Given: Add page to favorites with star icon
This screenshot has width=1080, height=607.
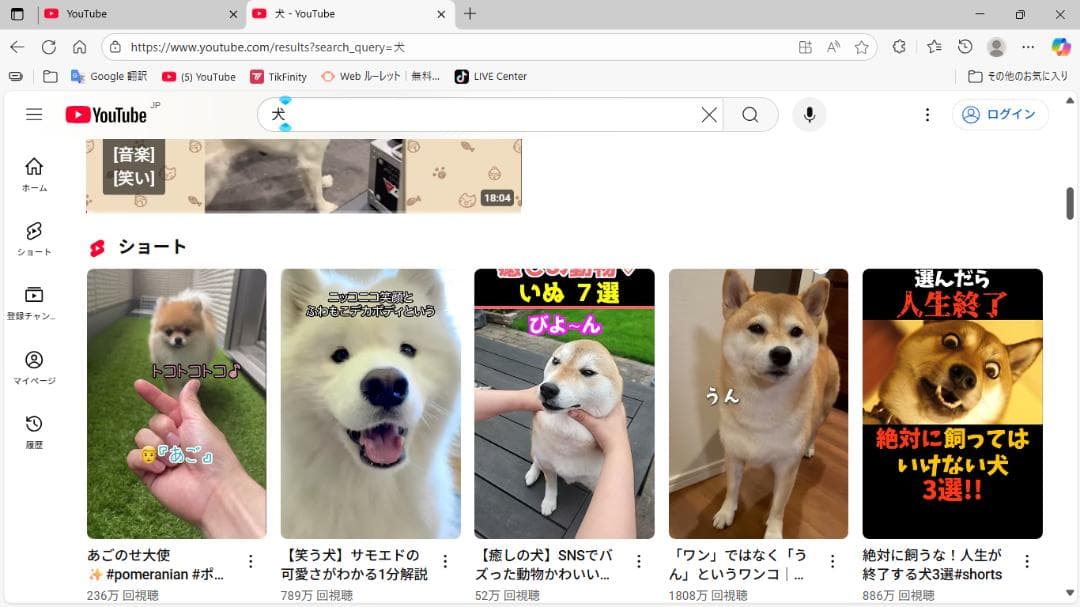Looking at the screenshot, I should [x=861, y=47].
